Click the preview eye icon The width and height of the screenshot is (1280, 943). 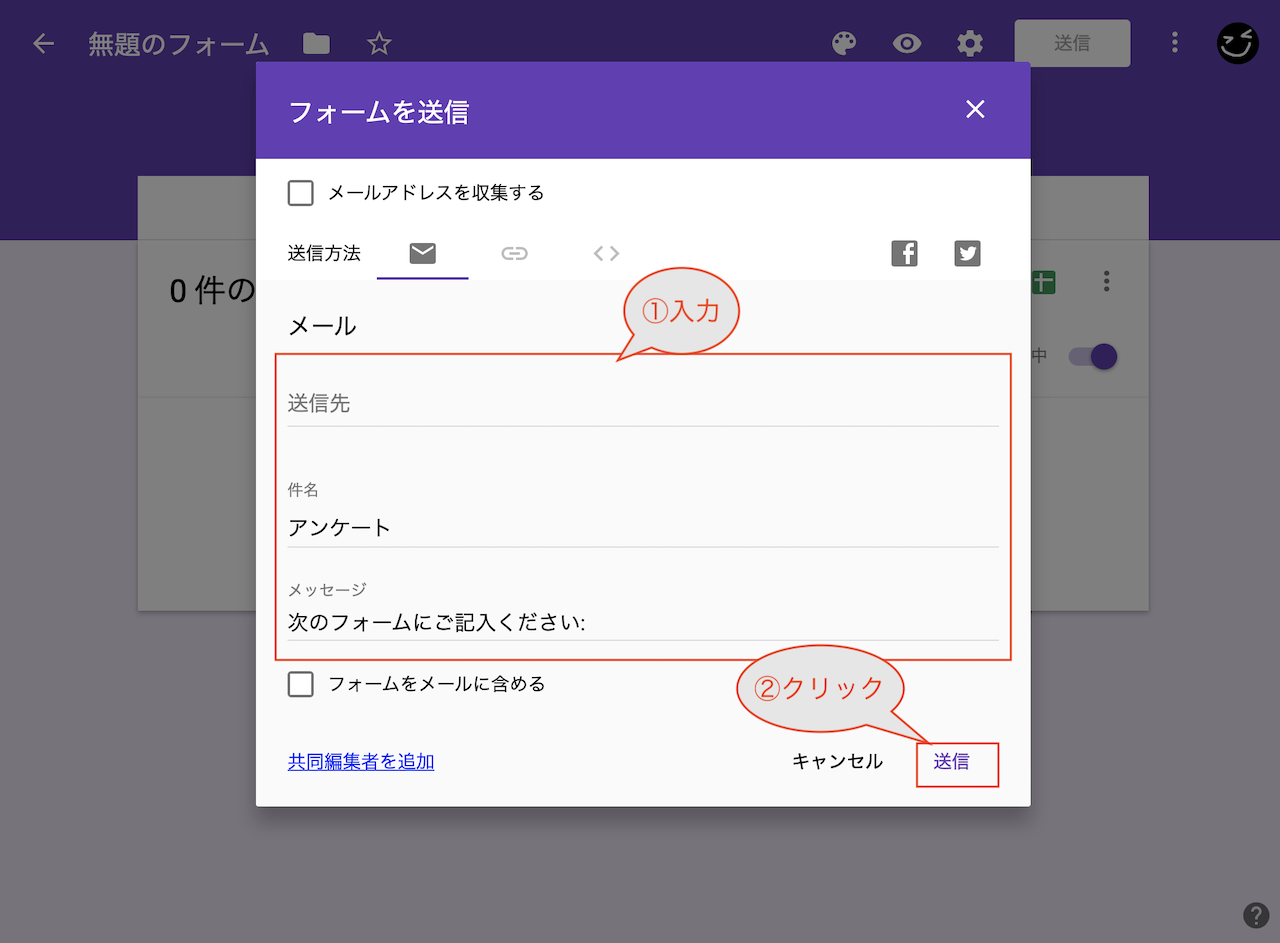tap(907, 43)
